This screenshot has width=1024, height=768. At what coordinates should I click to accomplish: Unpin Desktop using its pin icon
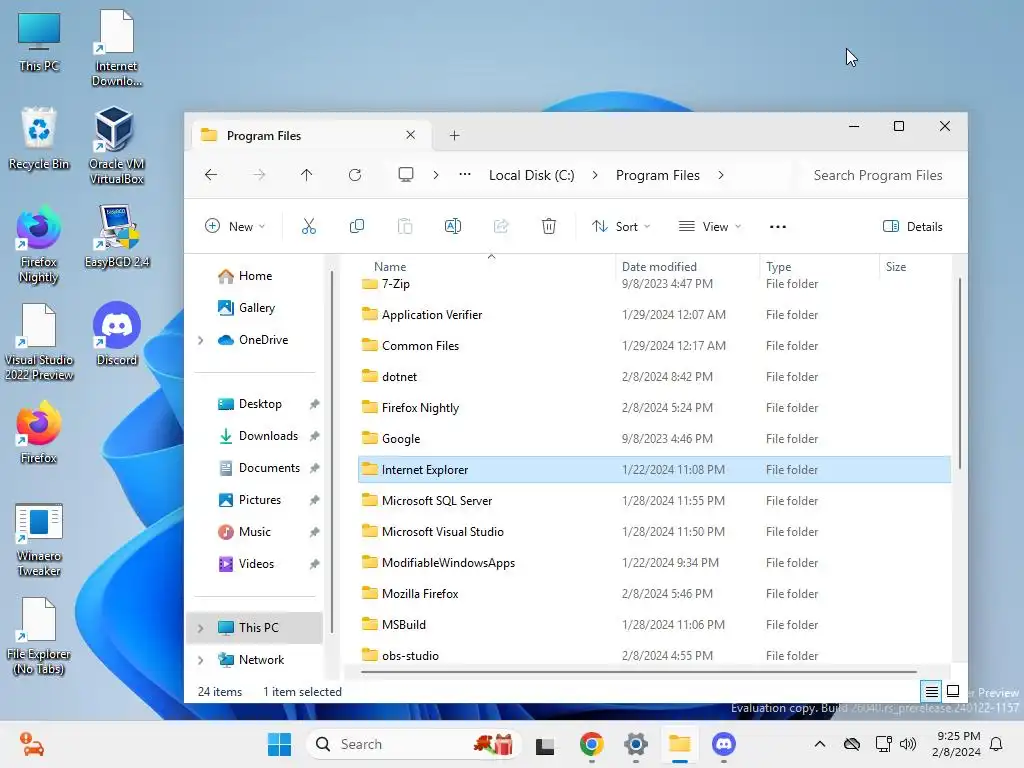(x=314, y=404)
